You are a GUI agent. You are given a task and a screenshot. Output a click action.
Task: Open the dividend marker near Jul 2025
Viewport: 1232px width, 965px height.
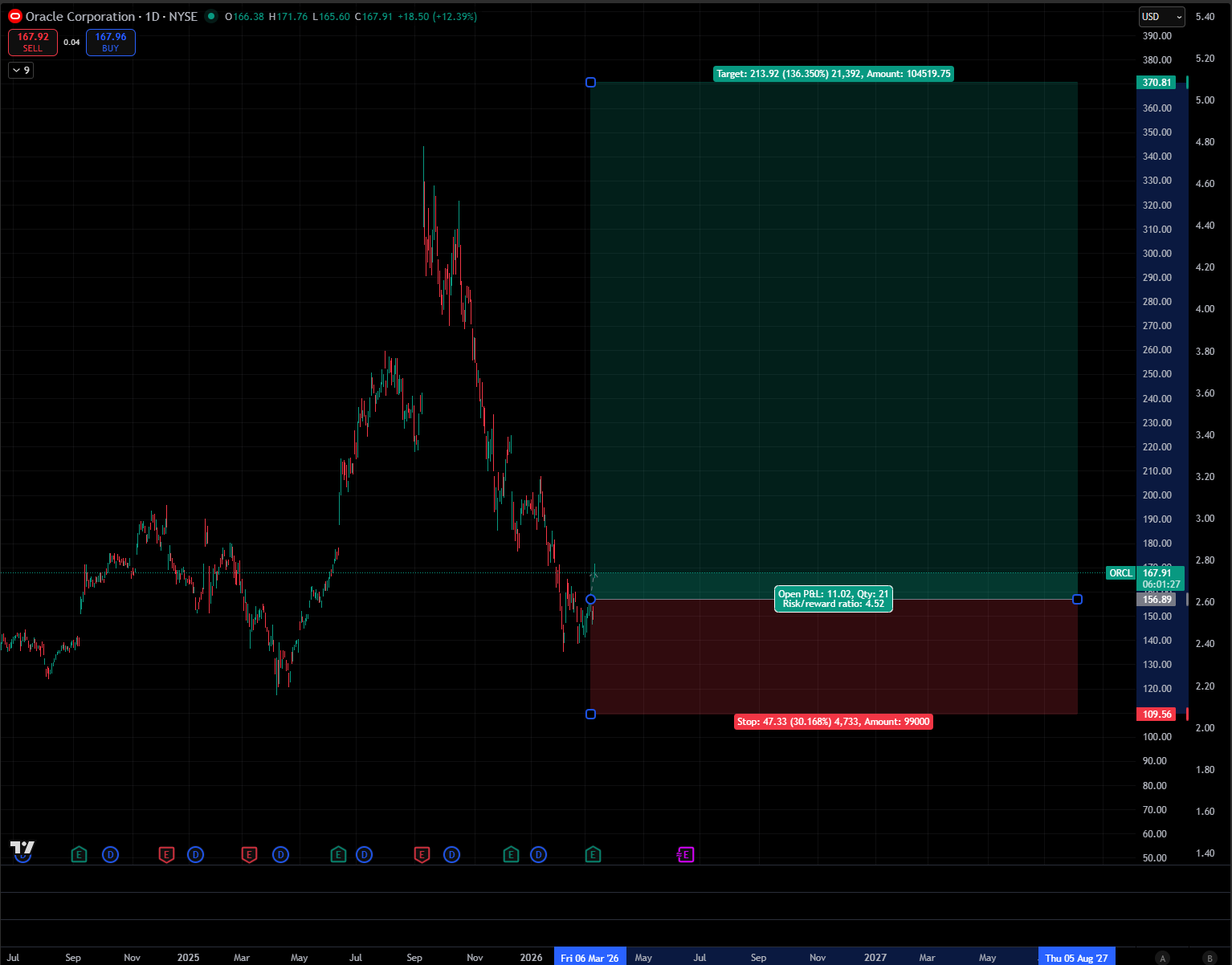click(x=364, y=855)
